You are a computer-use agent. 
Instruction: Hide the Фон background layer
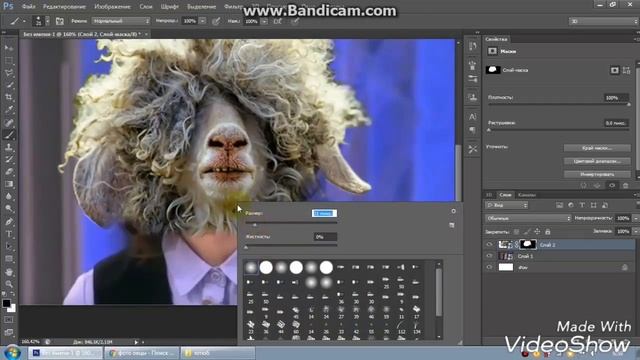pyautogui.click(x=489, y=268)
